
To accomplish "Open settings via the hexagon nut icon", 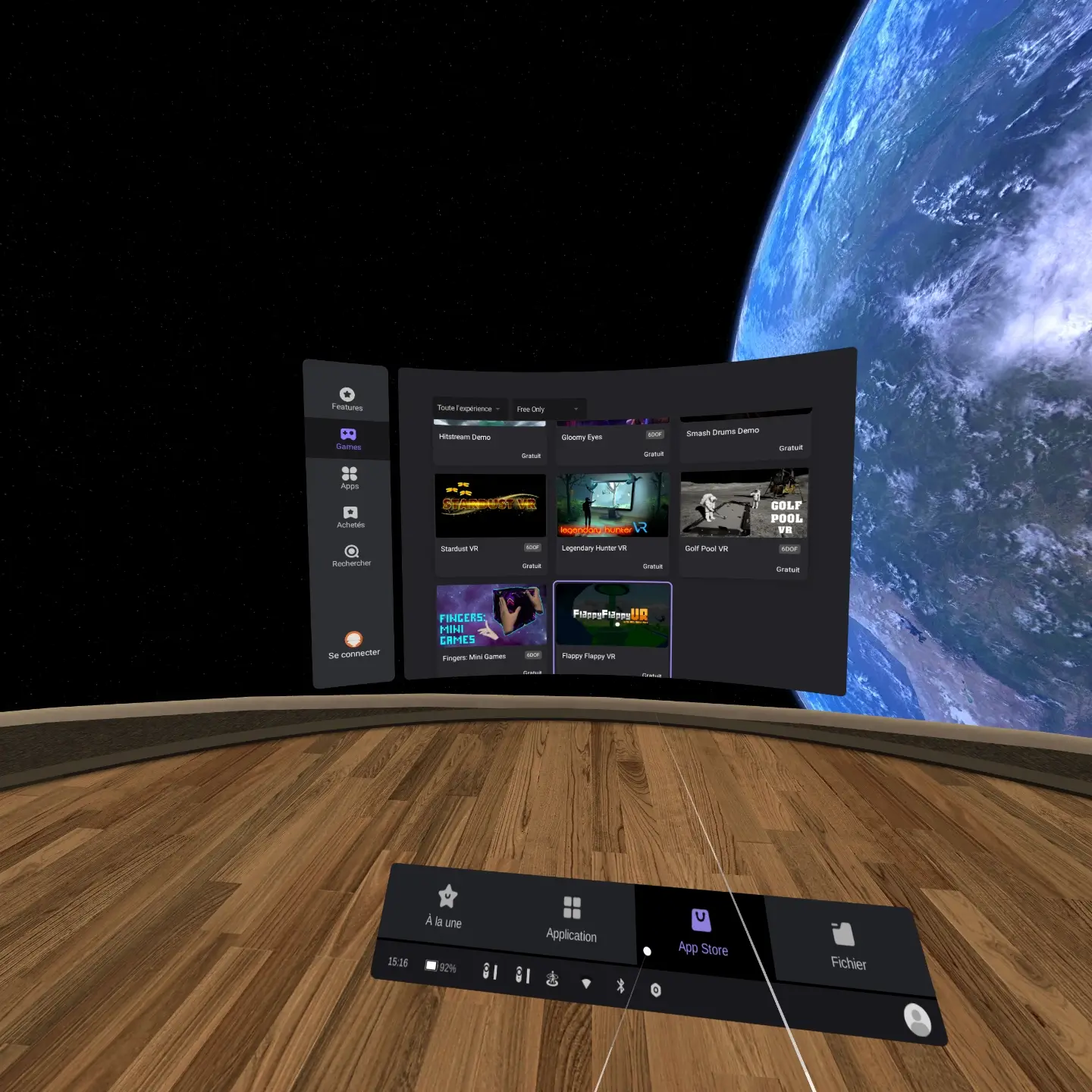I will click(x=656, y=990).
